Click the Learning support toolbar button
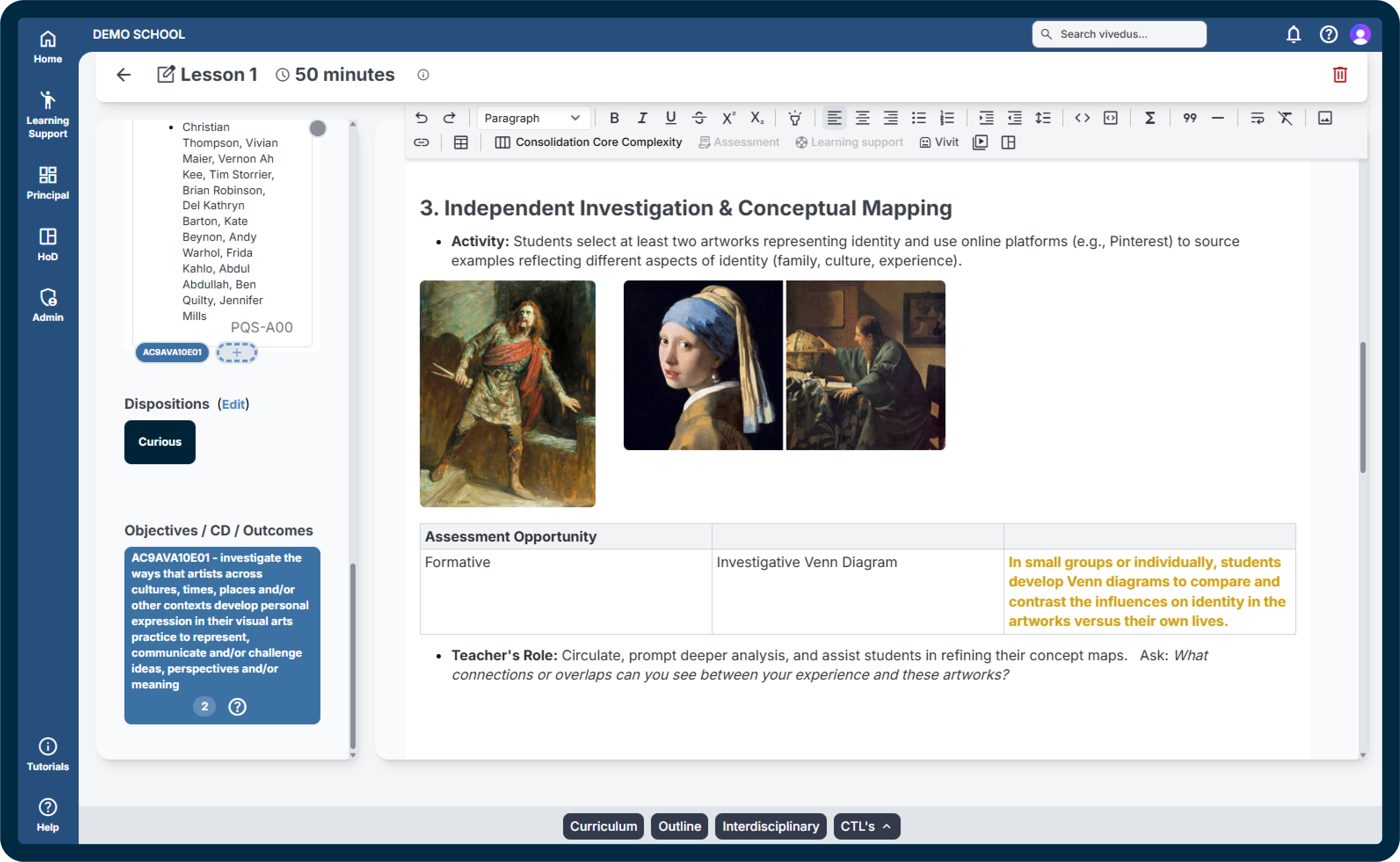The height and width of the screenshot is (862, 1400). pyautogui.click(x=849, y=142)
